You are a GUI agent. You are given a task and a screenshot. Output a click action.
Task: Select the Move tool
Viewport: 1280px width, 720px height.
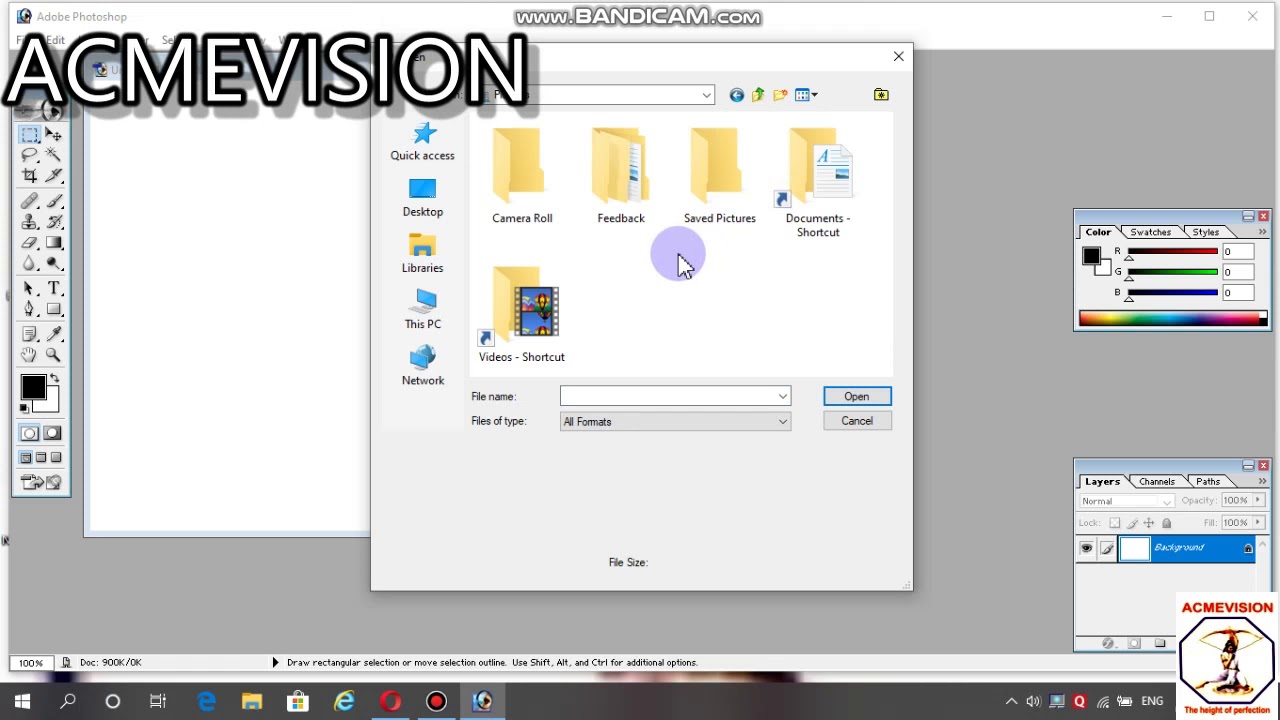[x=53, y=135]
